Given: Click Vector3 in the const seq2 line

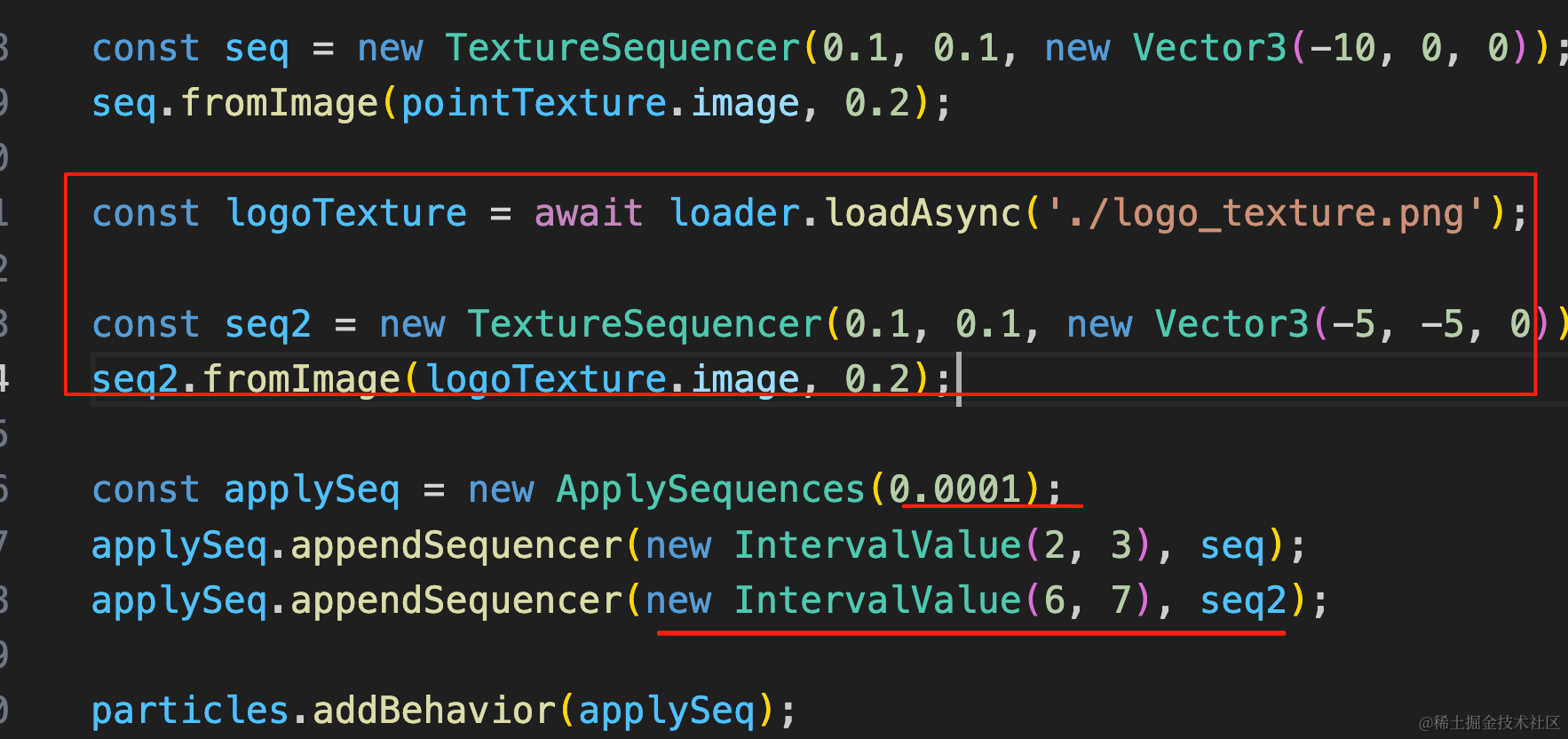Looking at the screenshot, I should [x=1232, y=323].
